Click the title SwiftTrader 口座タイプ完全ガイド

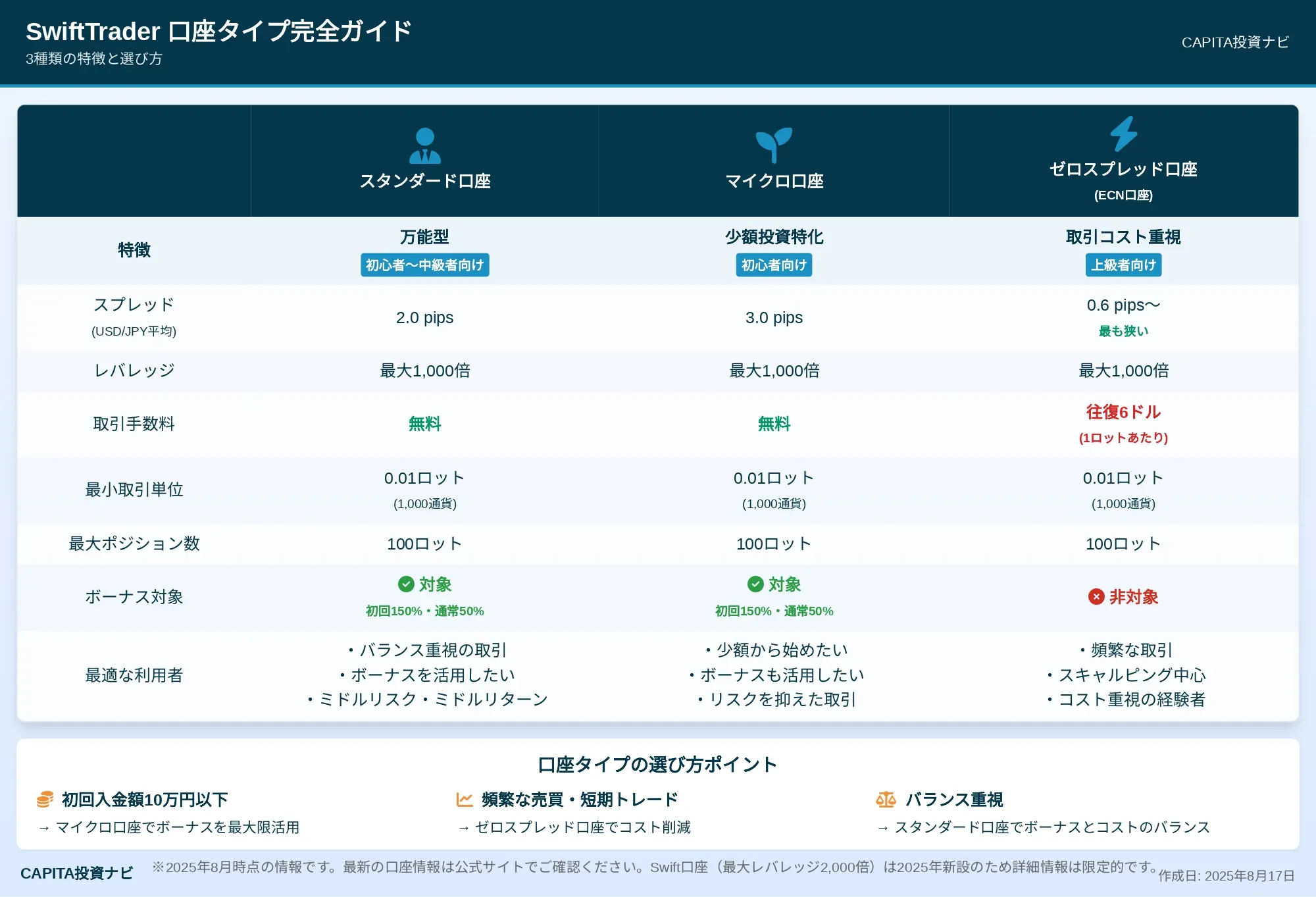coord(218,31)
